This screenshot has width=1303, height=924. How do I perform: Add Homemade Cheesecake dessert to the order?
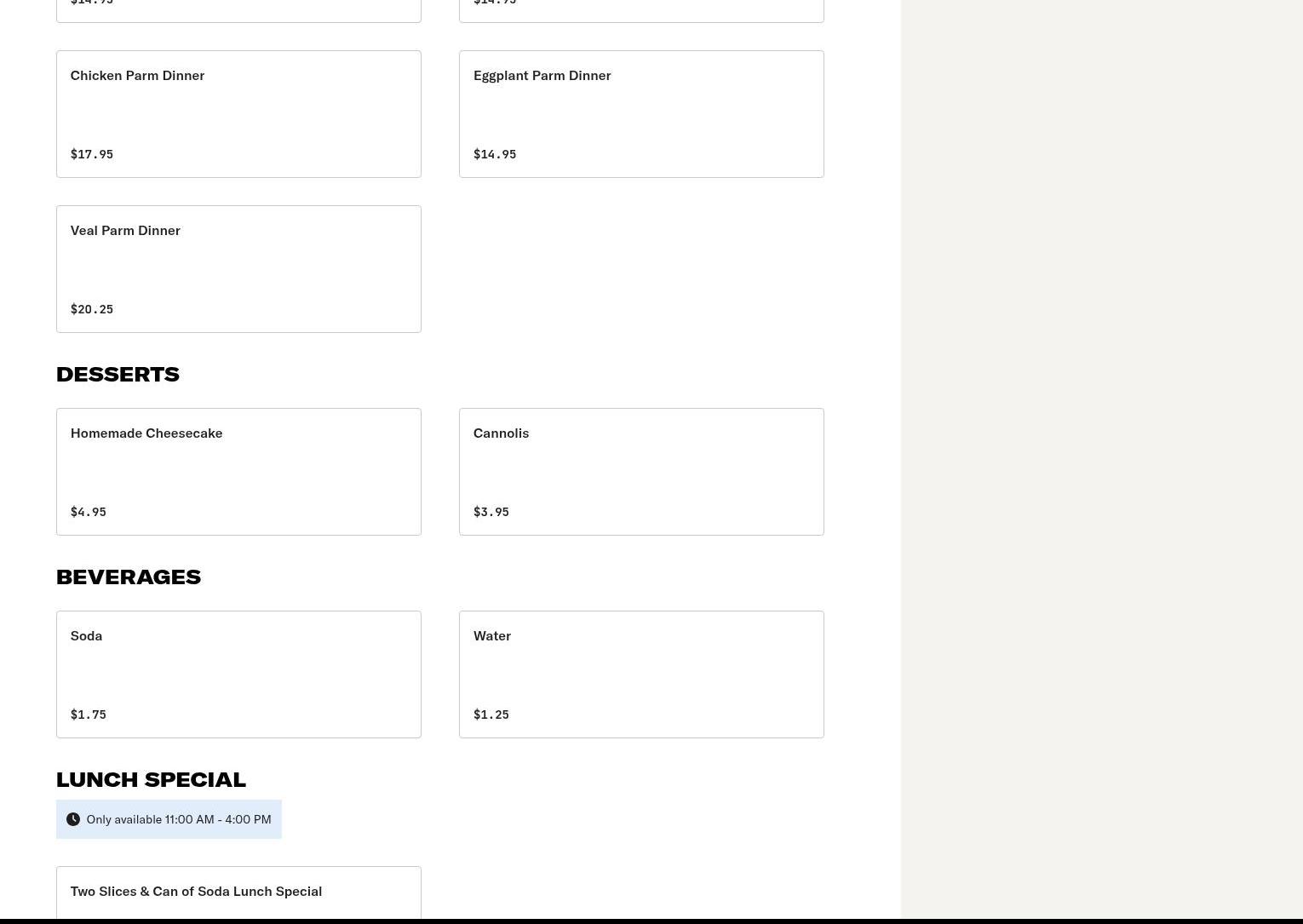[238, 472]
